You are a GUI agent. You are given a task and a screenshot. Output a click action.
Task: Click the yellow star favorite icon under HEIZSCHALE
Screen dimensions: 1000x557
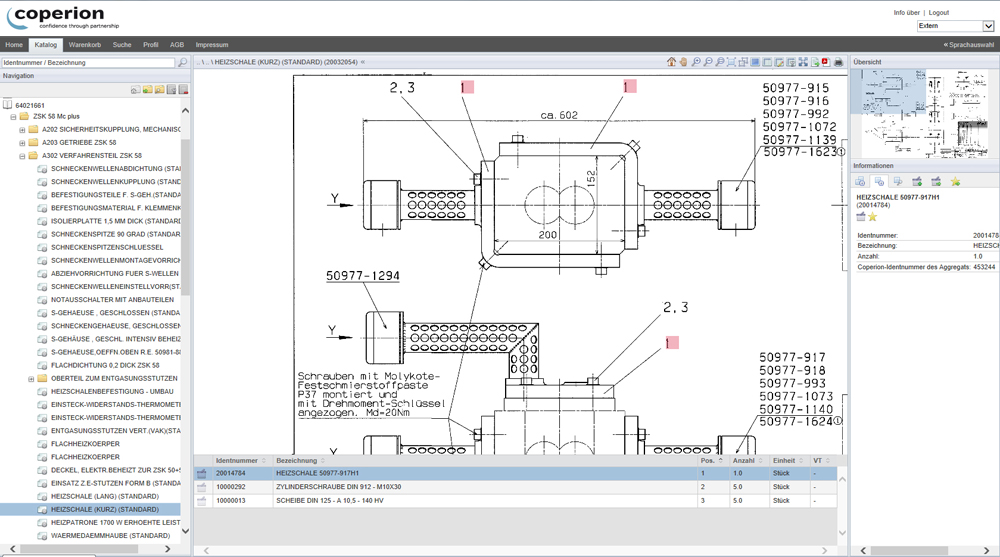click(x=872, y=217)
